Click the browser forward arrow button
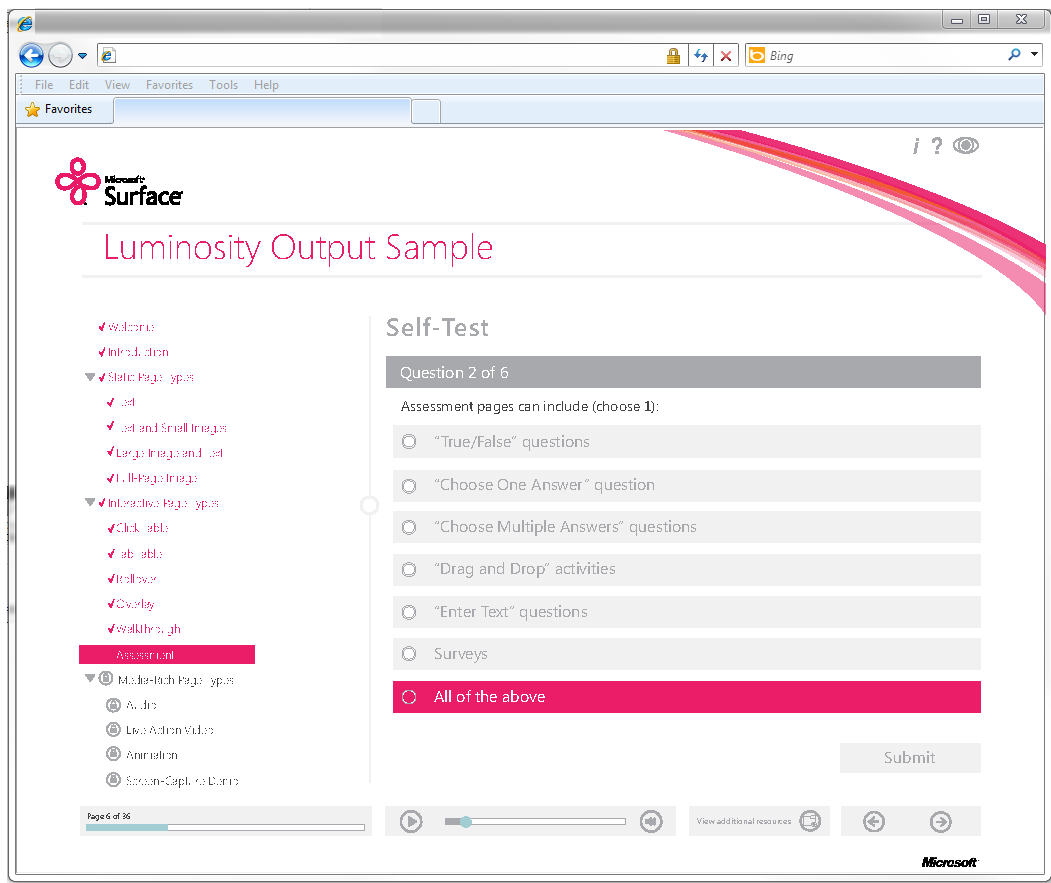Image resolution: width=1051 pixels, height=883 pixels. pos(60,55)
